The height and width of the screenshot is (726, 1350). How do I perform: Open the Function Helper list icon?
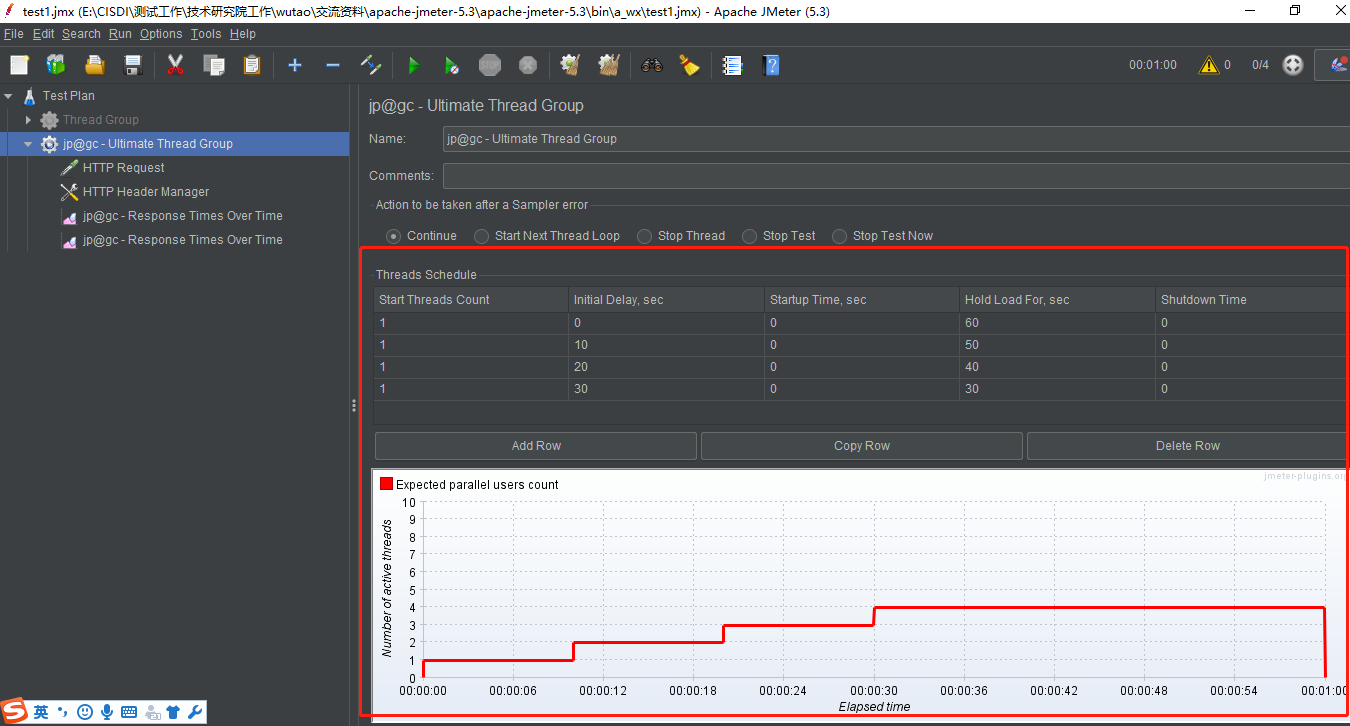732,65
